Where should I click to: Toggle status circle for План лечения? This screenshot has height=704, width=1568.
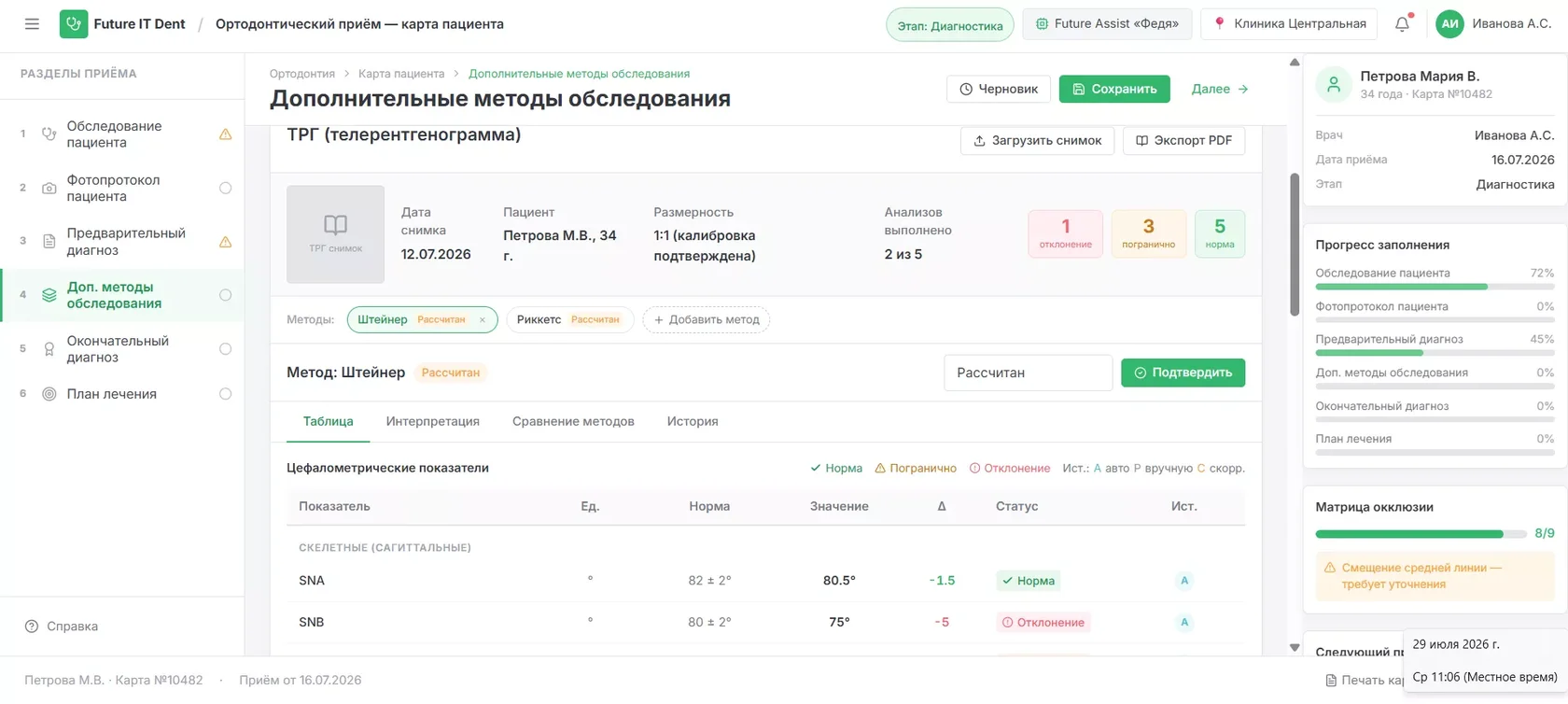pos(225,394)
